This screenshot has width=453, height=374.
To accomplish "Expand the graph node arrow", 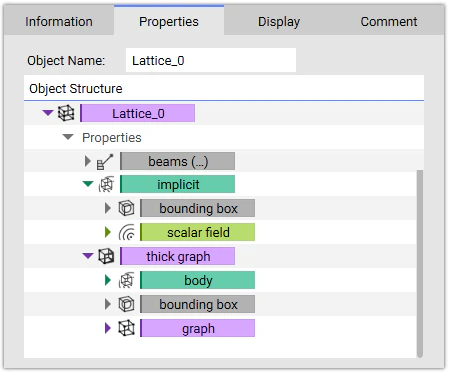I will click(x=108, y=328).
